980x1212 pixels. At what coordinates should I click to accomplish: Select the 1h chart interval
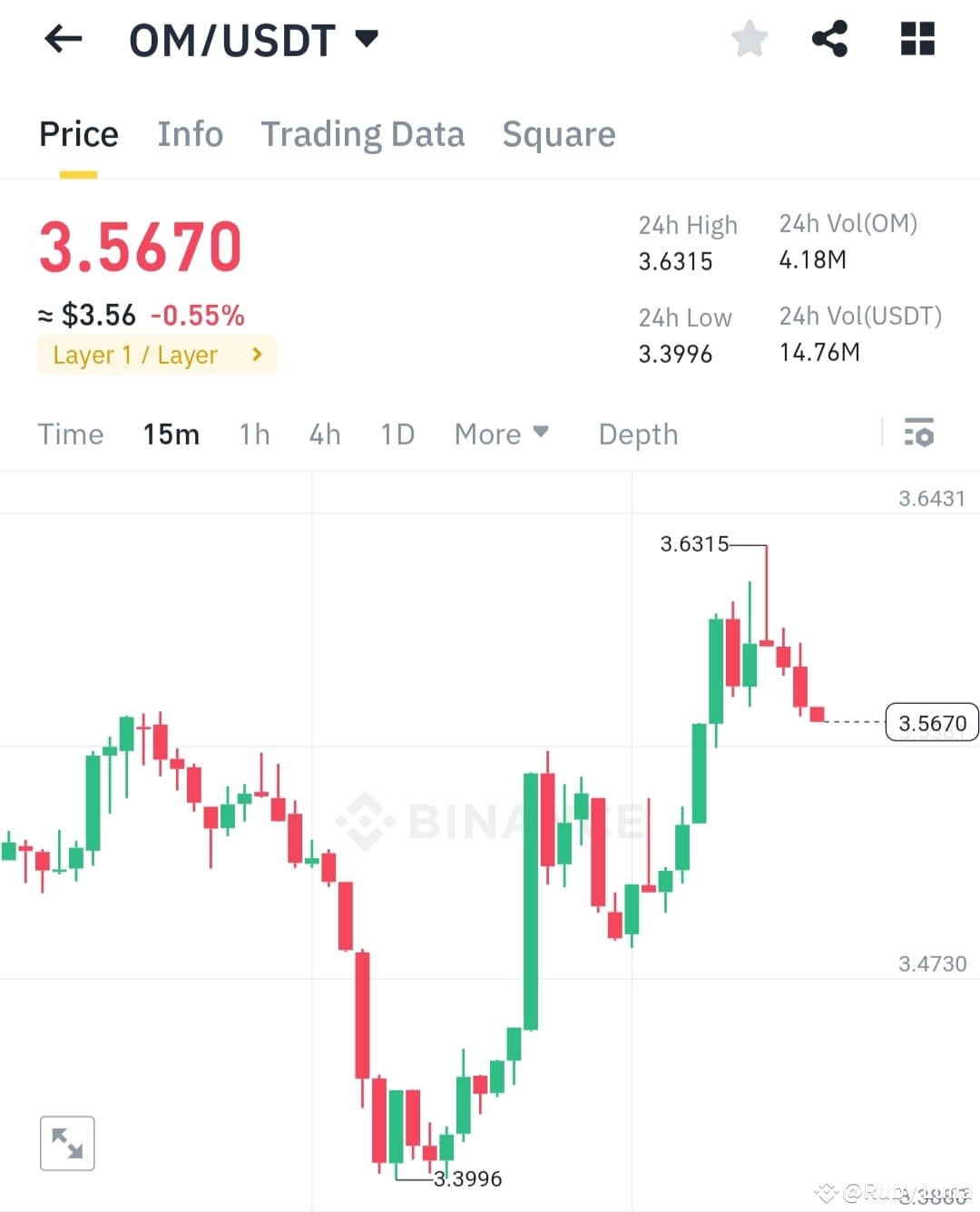(254, 434)
